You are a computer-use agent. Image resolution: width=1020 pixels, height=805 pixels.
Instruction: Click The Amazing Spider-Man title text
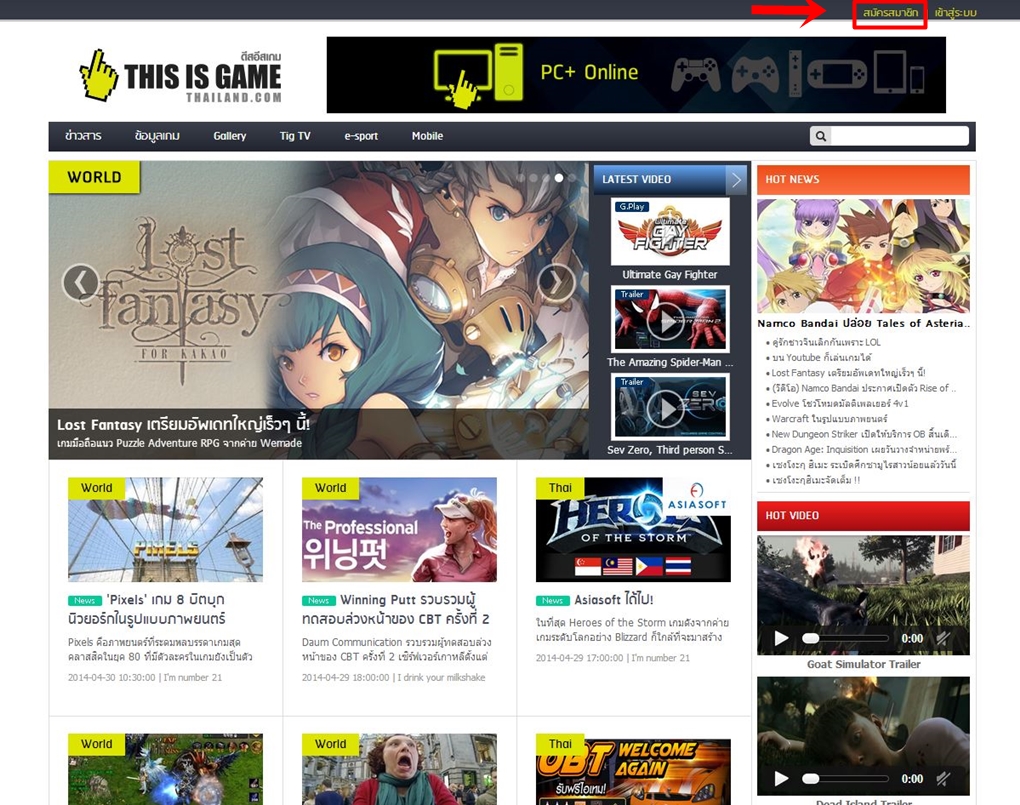coord(669,362)
